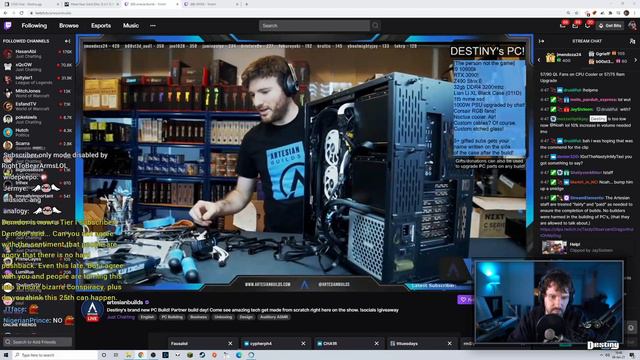
Task: Open the user avatar menu
Action: click(x=632, y=26)
